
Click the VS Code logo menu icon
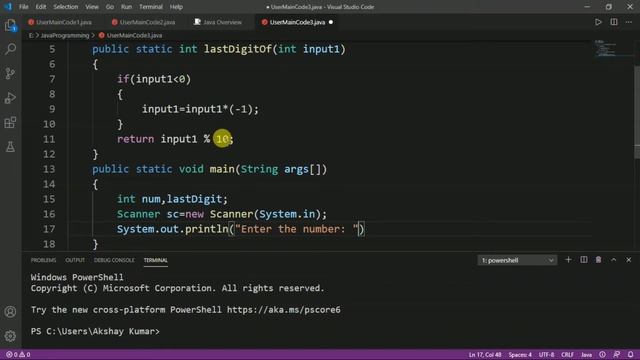pos(8,7)
